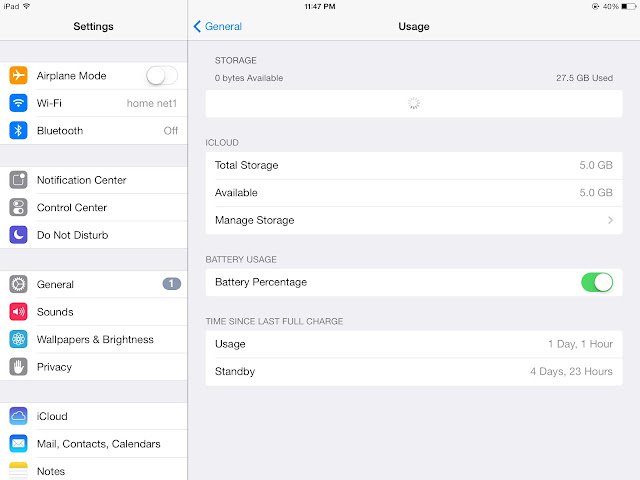The height and width of the screenshot is (480, 640).
Task: Open Mail, Contacts, Calendars settings
Action: click(93, 444)
